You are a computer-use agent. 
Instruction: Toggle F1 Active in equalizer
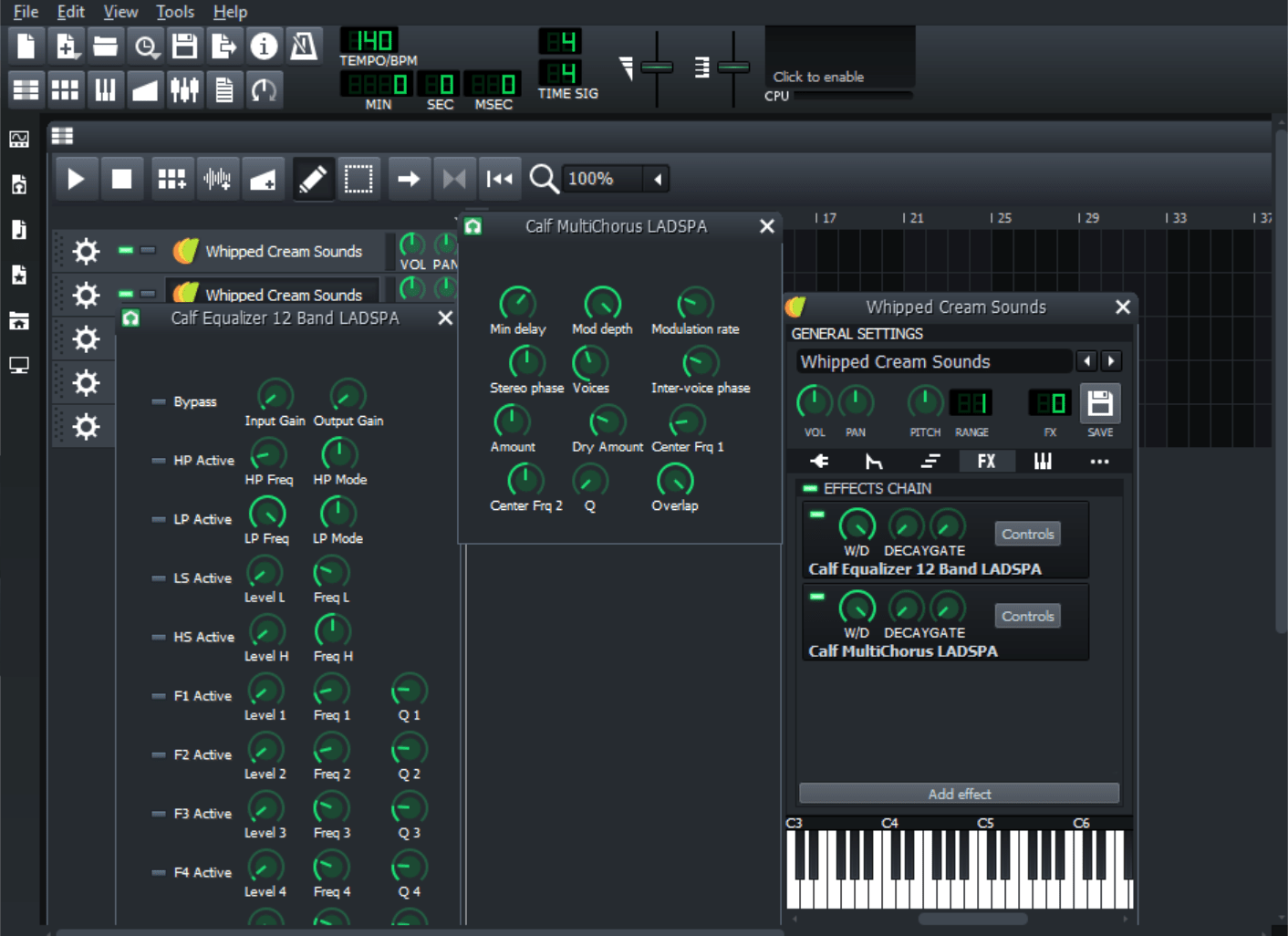159,696
